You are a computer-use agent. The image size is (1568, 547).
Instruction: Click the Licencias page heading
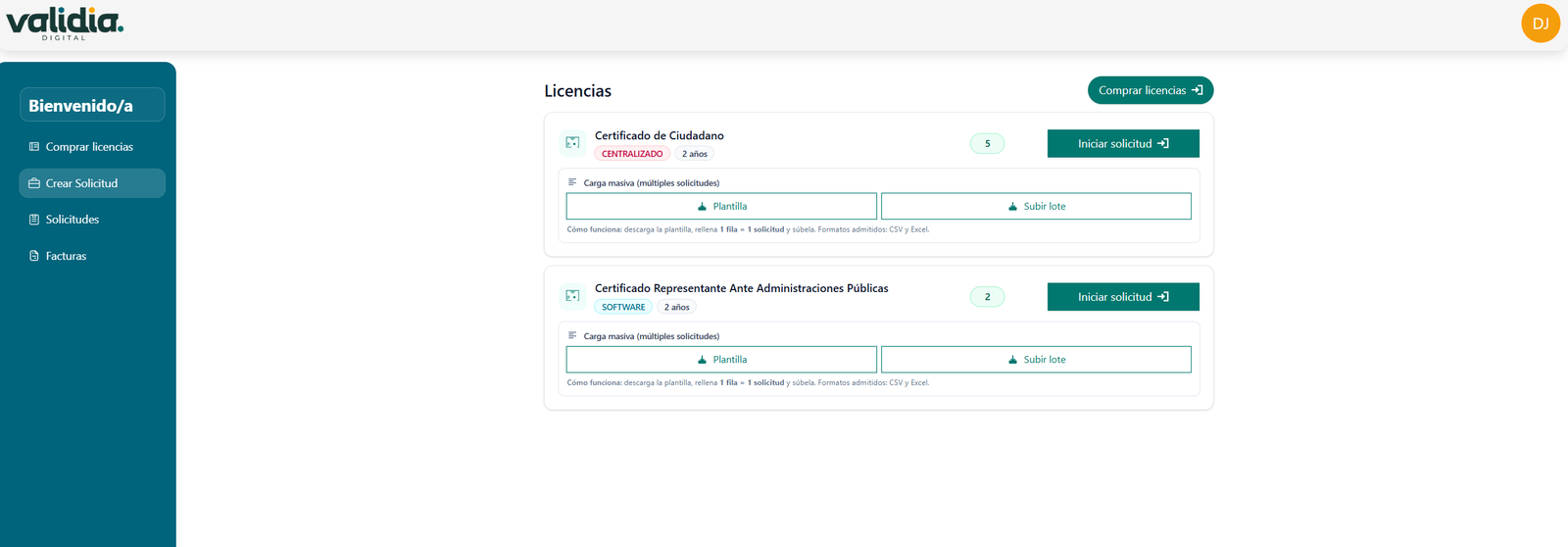577,91
